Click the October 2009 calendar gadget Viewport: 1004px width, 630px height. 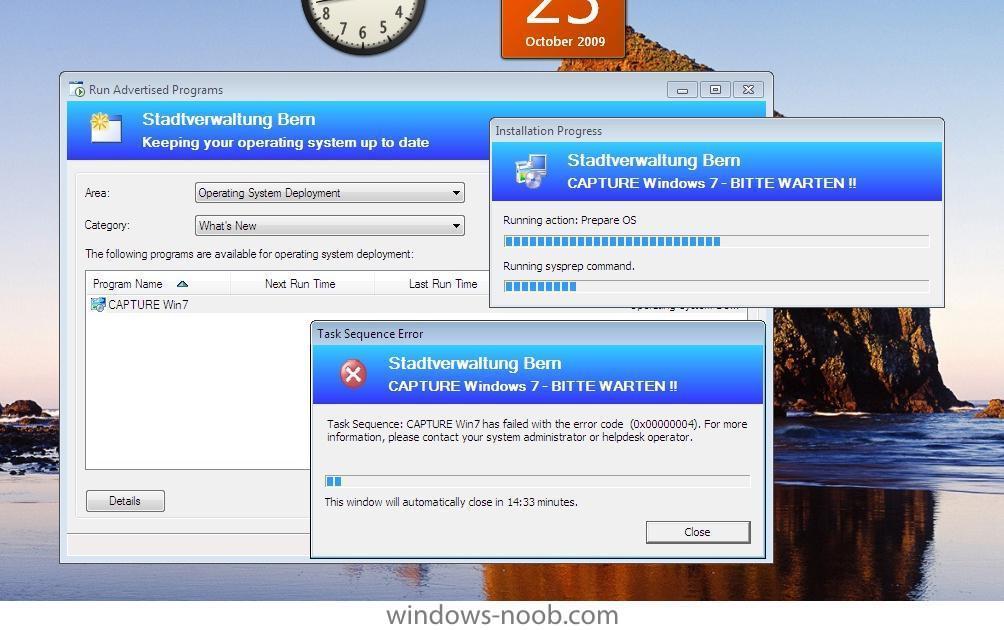tap(564, 27)
